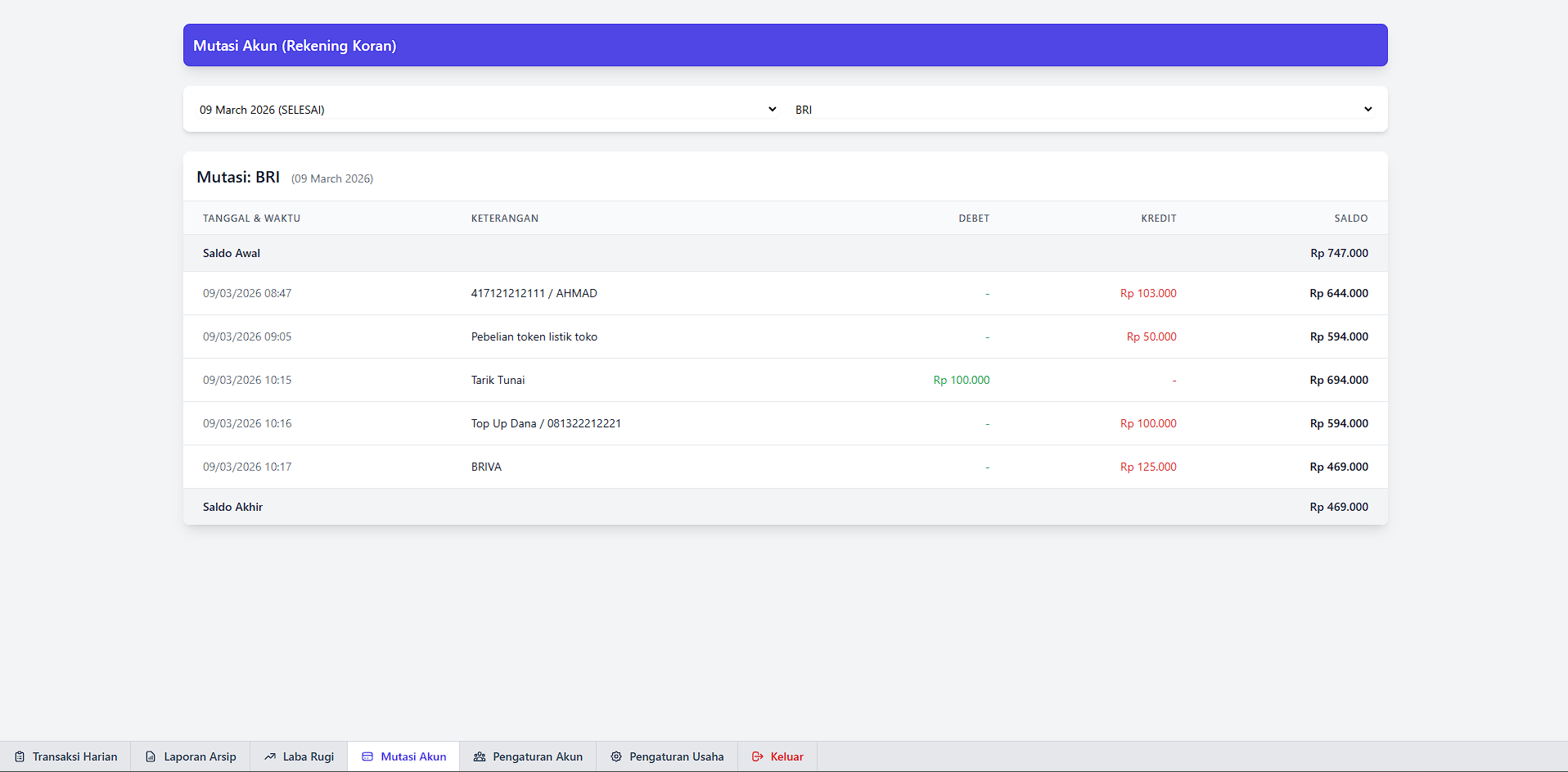Image resolution: width=1568 pixels, height=772 pixels.
Task: Click the document icon beside Laporan Arsip
Action: point(151,756)
